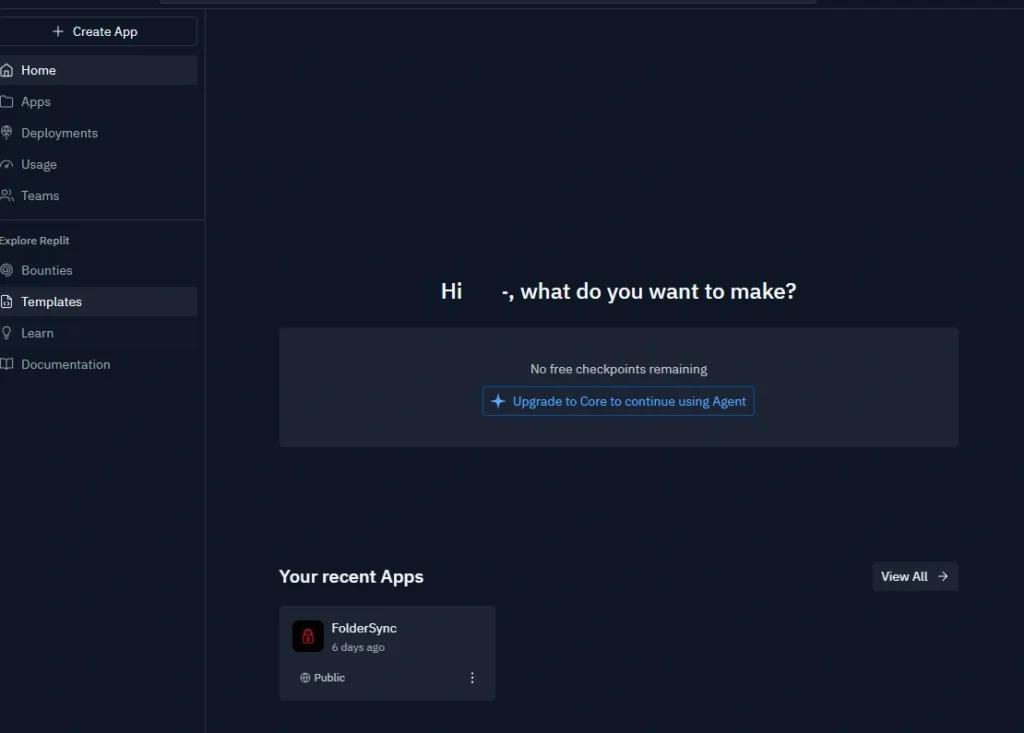This screenshot has width=1024, height=733.
Task: Open the Learn section
Action: (x=97, y=333)
